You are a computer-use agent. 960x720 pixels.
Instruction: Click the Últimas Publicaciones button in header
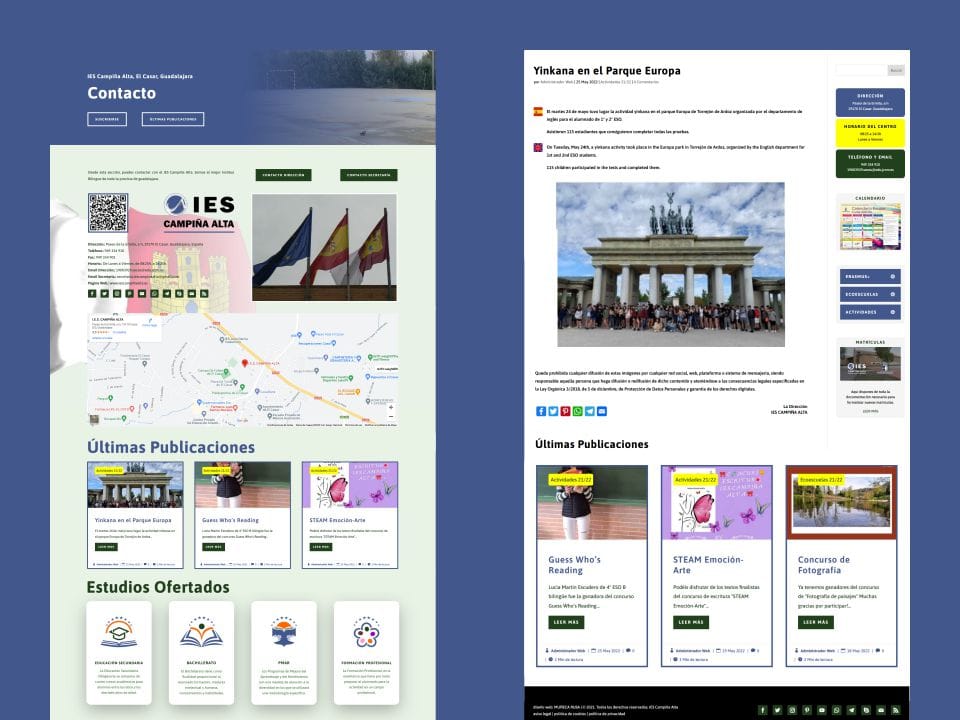[x=172, y=119]
